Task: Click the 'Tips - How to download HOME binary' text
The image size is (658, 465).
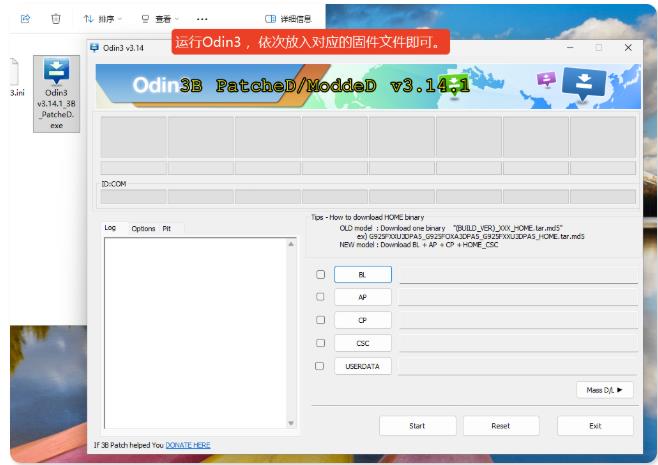Action: point(368,217)
